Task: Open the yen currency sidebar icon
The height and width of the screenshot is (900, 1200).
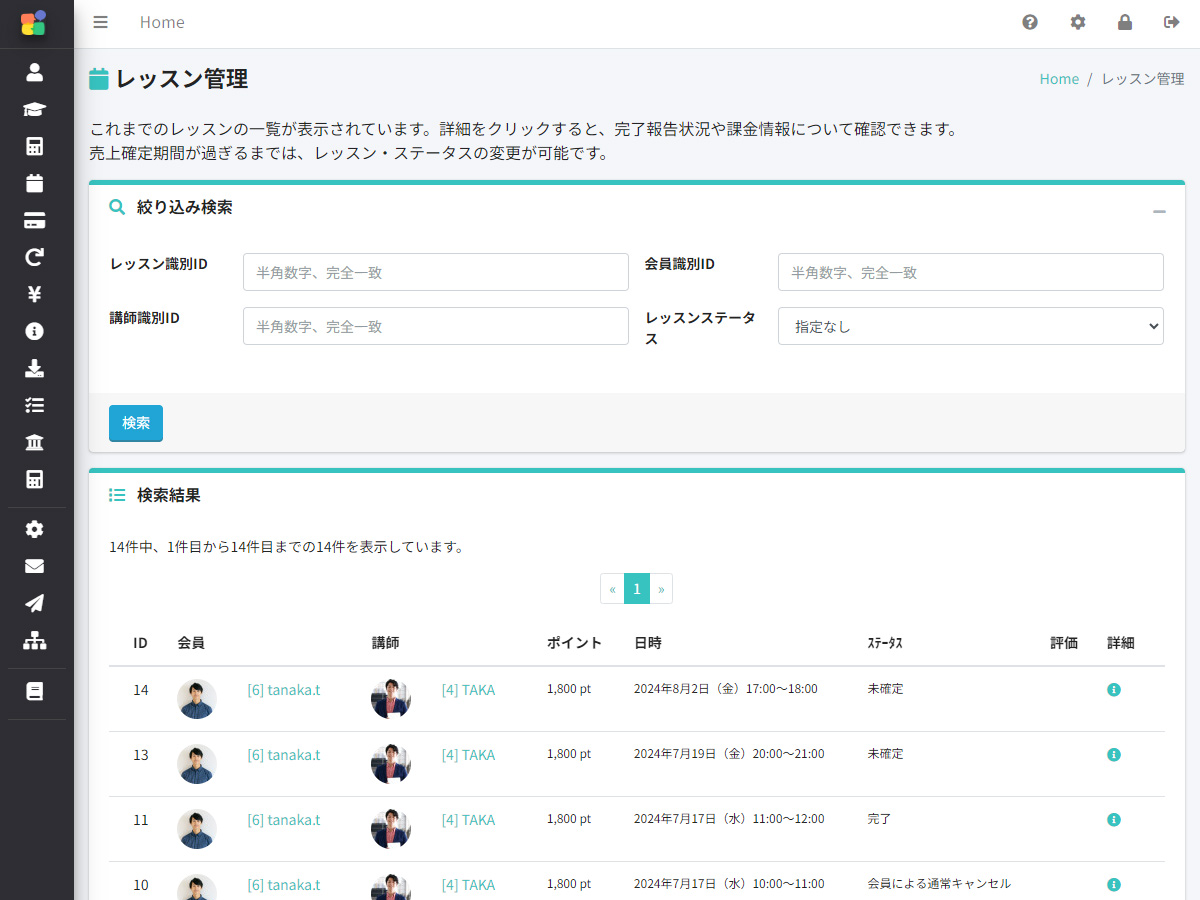Action: 35,294
